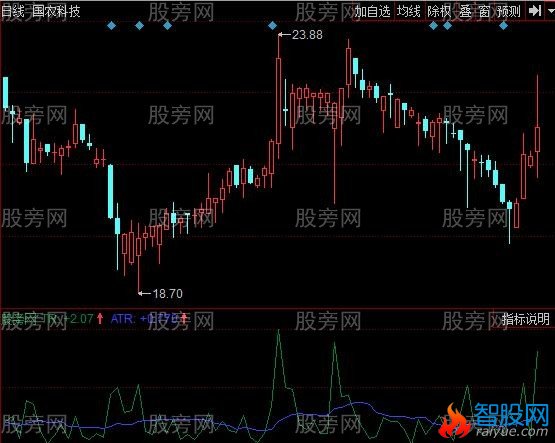The image size is (555, 443).
Task: Click the ATR: indicator label
Action: pyautogui.click(x=123, y=319)
